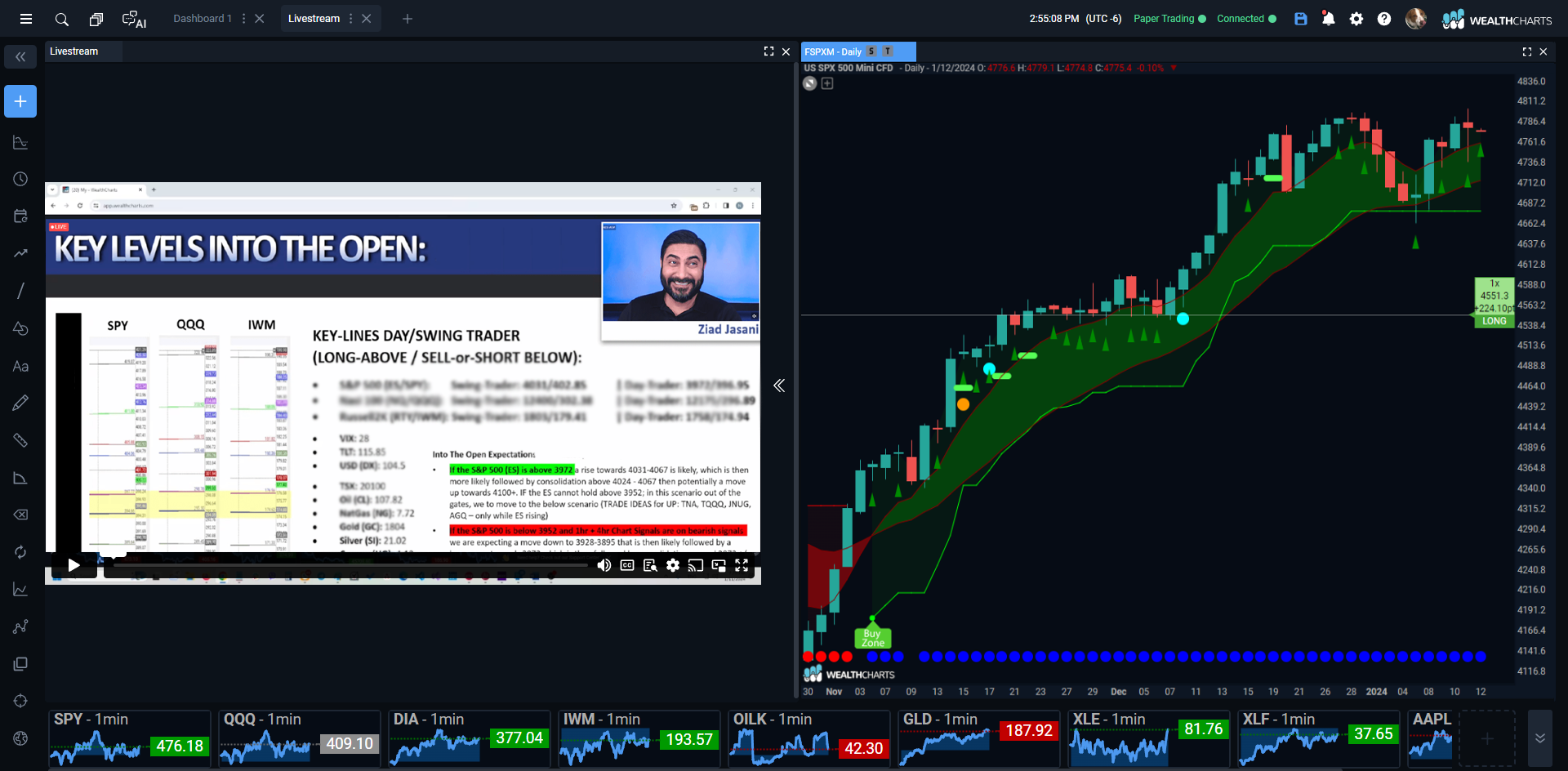The height and width of the screenshot is (771, 1568).
Task: Open the globe sidebar icon
Action: (20, 738)
